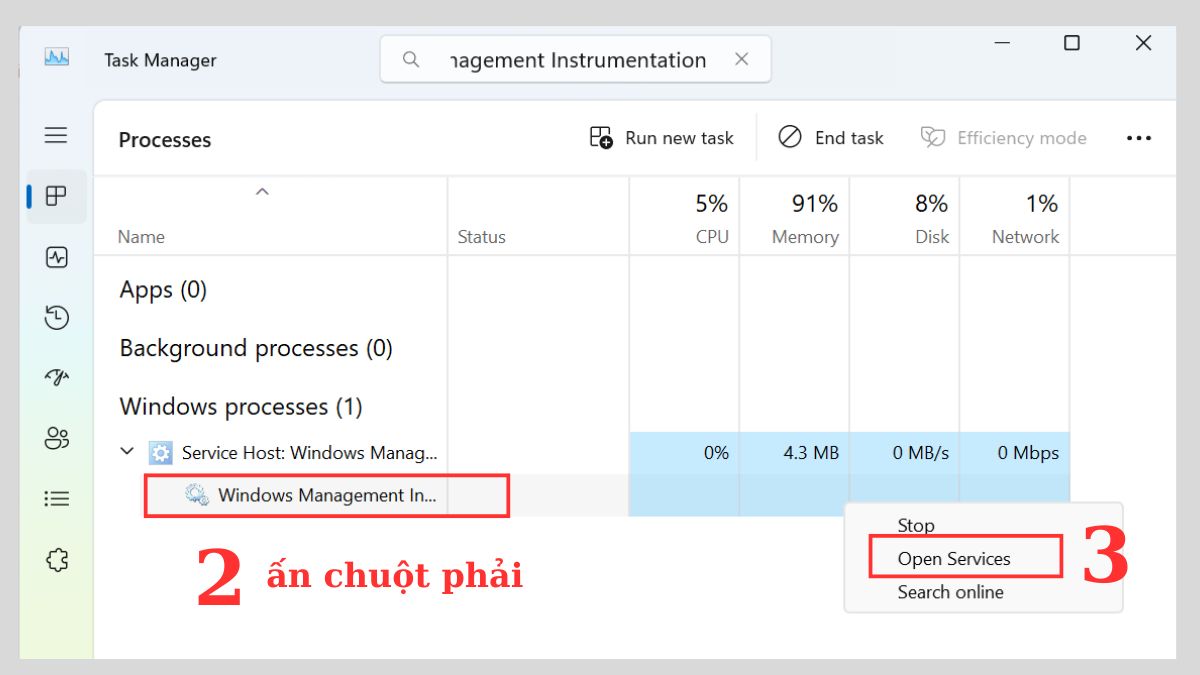
Task: Clear the search box with the X
Action: 741,59
